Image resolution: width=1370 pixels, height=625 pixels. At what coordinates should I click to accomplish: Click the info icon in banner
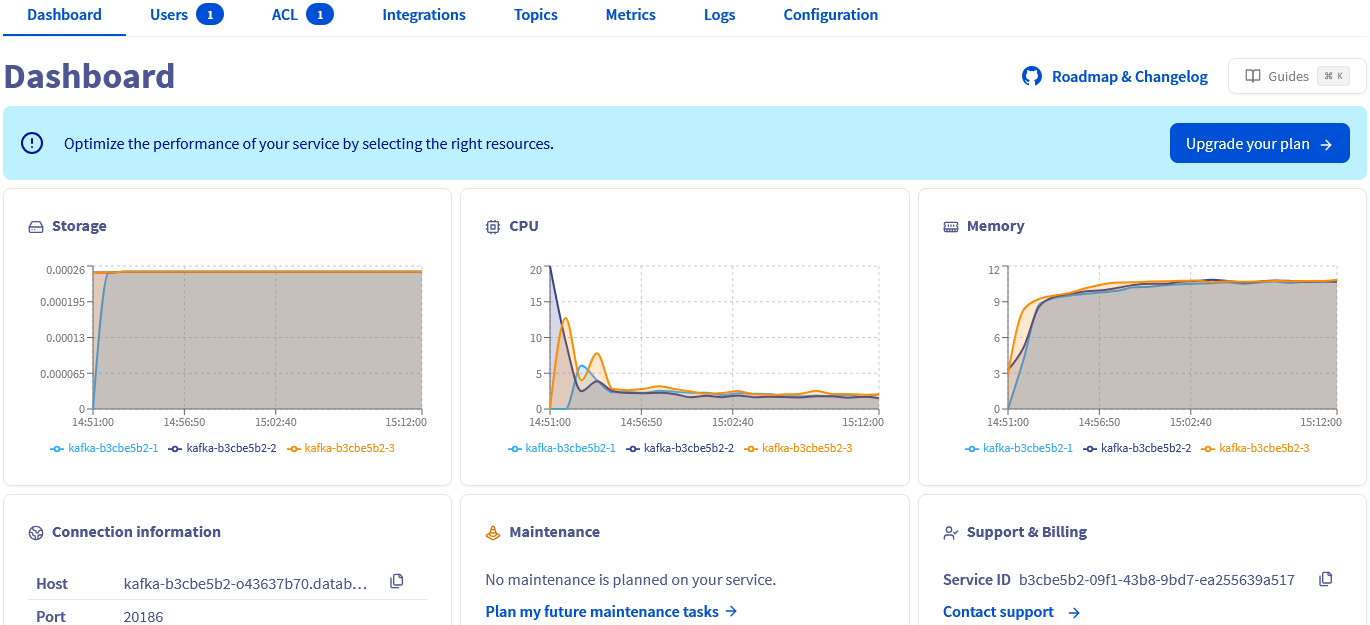33,143
